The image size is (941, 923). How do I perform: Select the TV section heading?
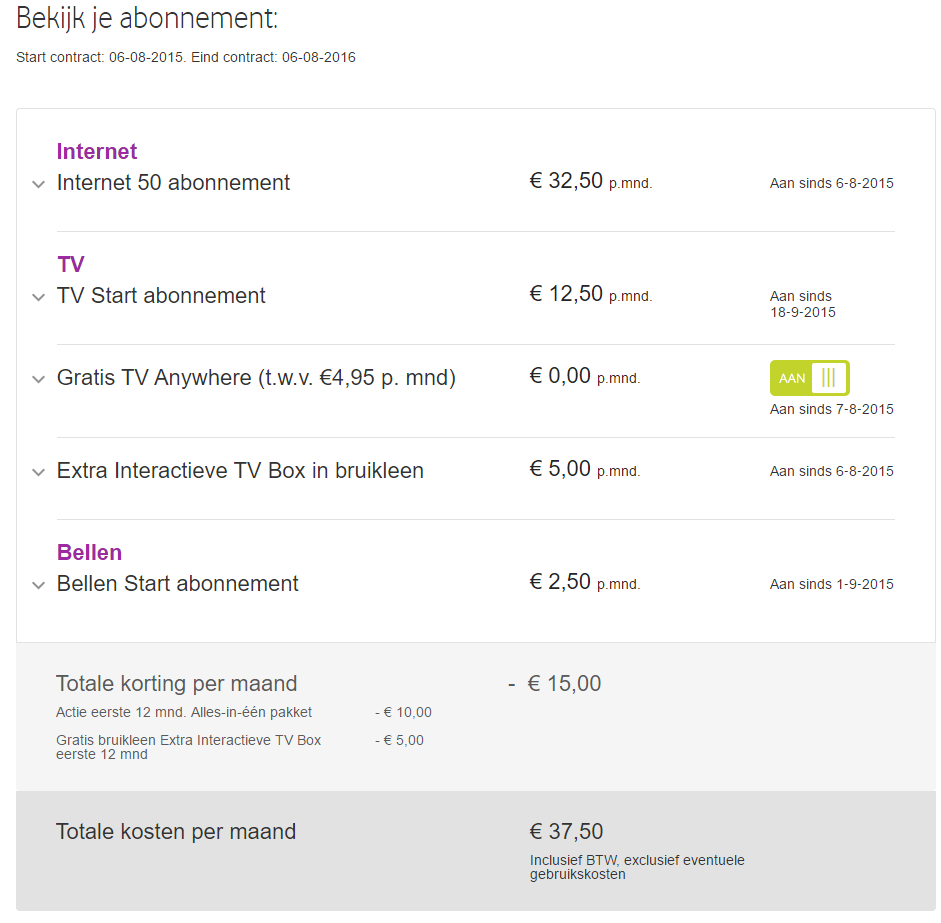[x=71, y=265]
